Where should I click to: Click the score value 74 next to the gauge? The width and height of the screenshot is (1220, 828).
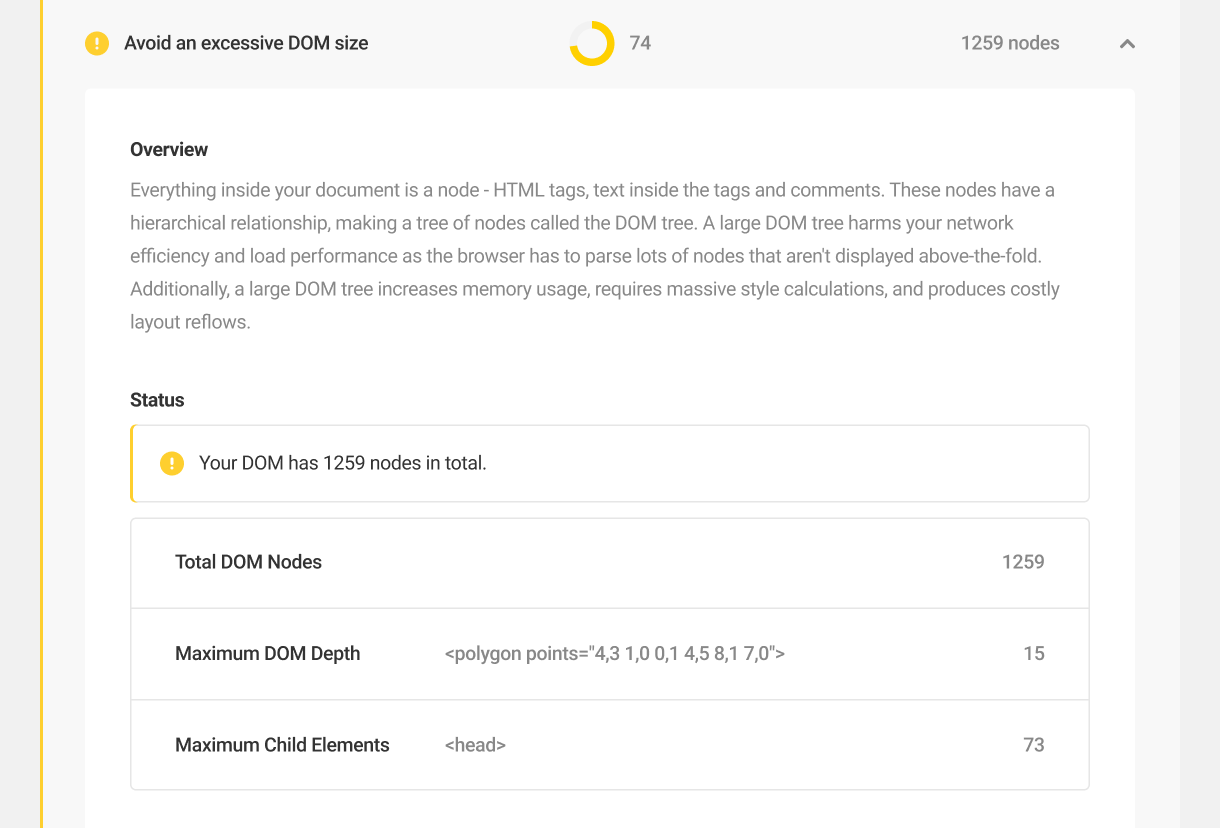coord(640,43)
